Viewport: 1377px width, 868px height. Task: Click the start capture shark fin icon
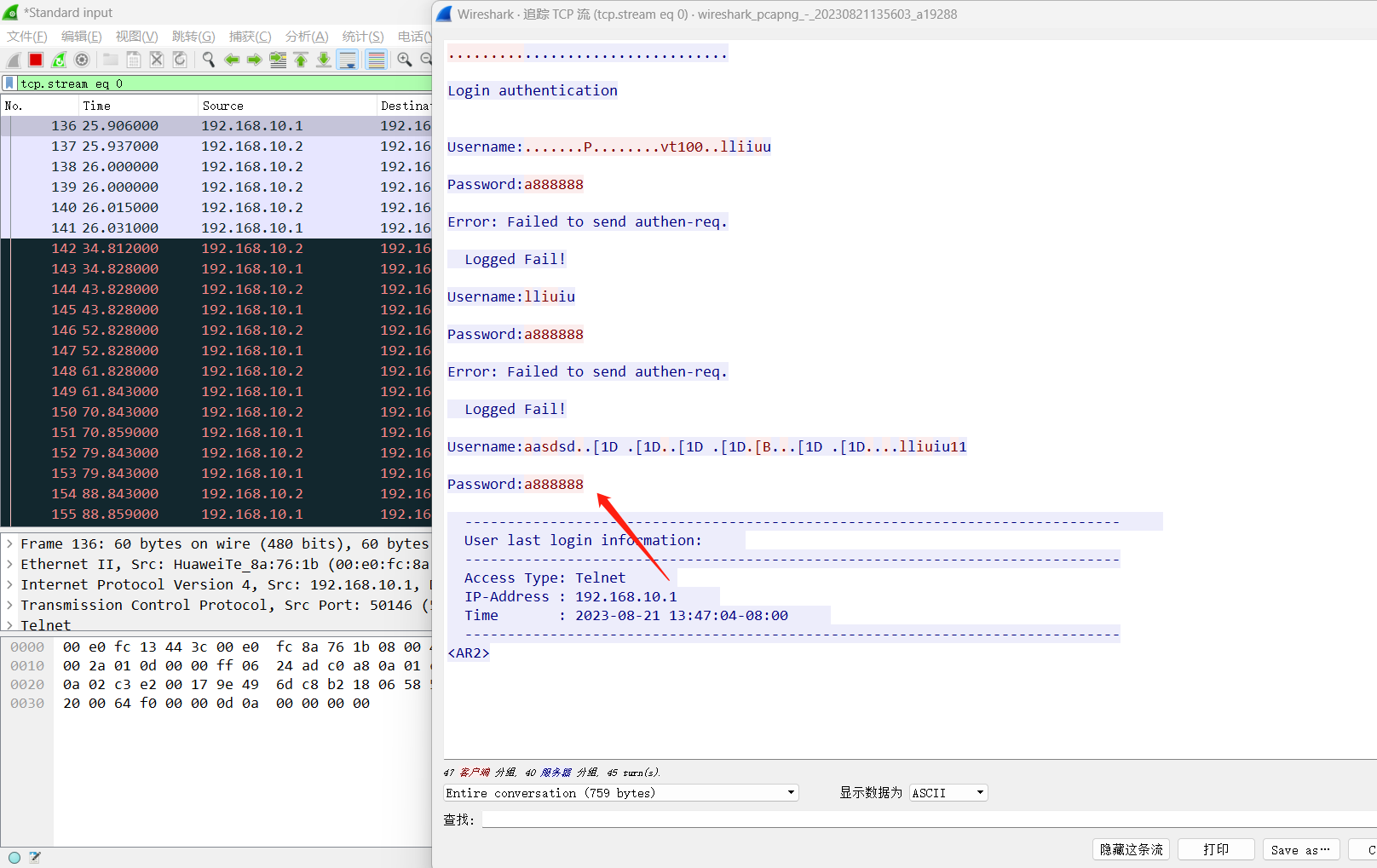14,60
